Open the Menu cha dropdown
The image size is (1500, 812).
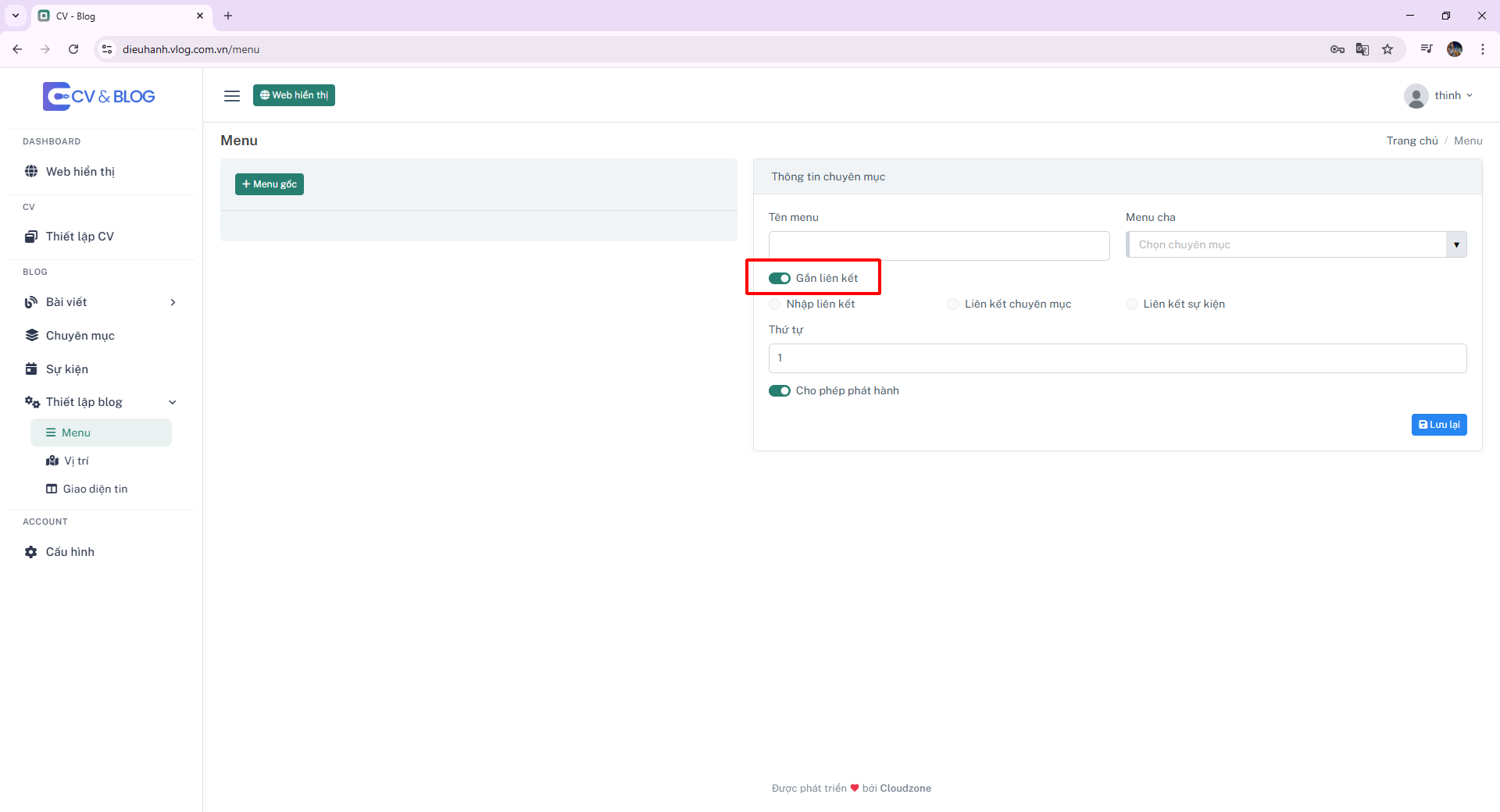coord(1296,244)
